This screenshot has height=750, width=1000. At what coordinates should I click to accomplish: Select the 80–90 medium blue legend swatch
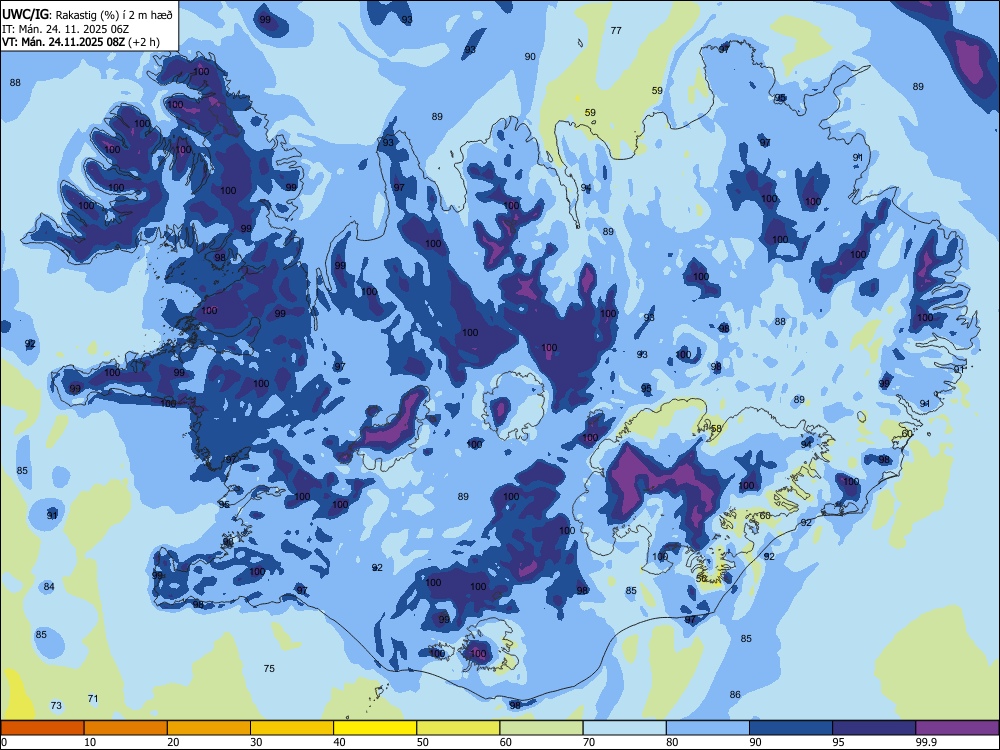[708, 728]
